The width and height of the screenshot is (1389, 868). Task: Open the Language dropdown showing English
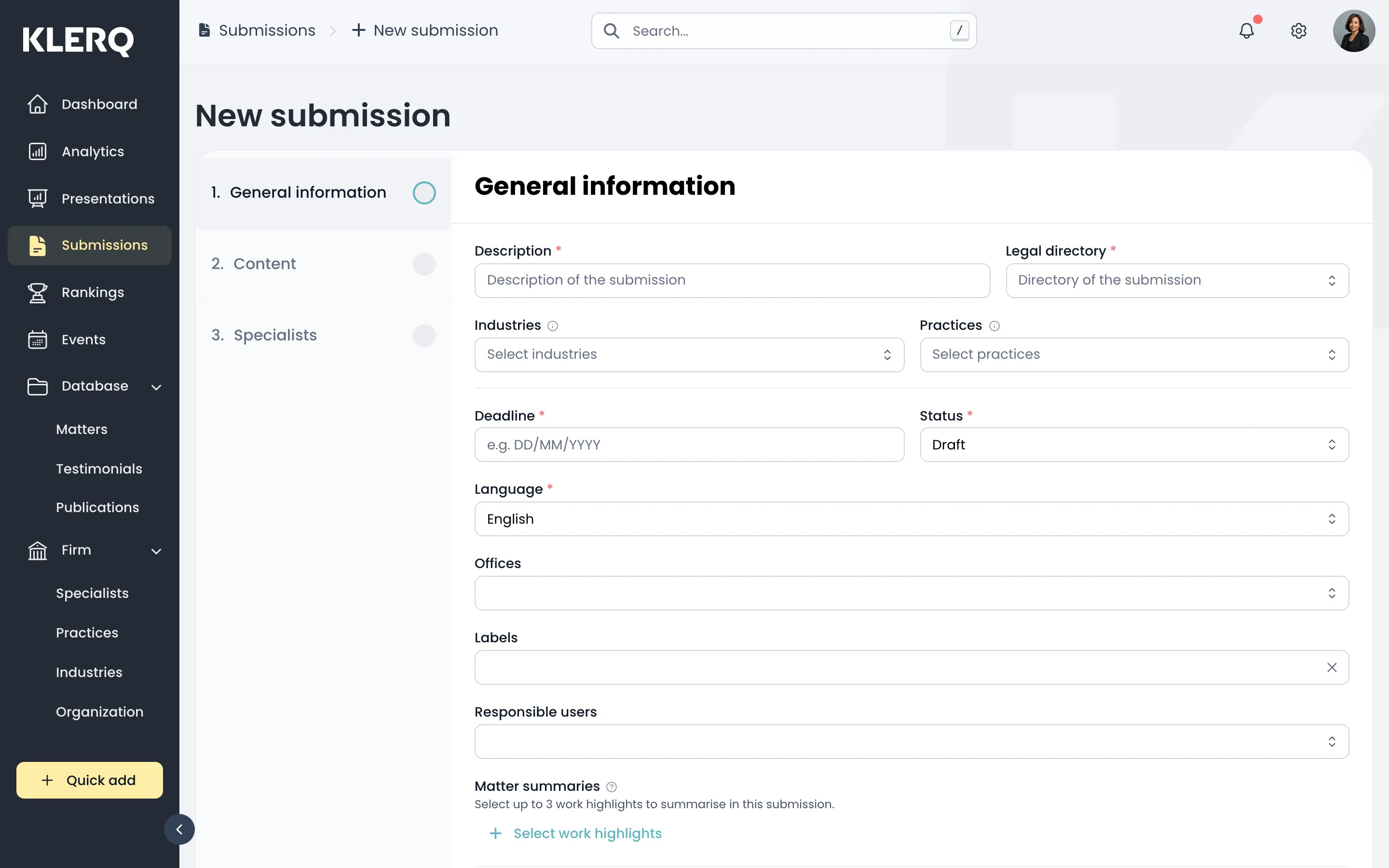click(x=912, y=519)
